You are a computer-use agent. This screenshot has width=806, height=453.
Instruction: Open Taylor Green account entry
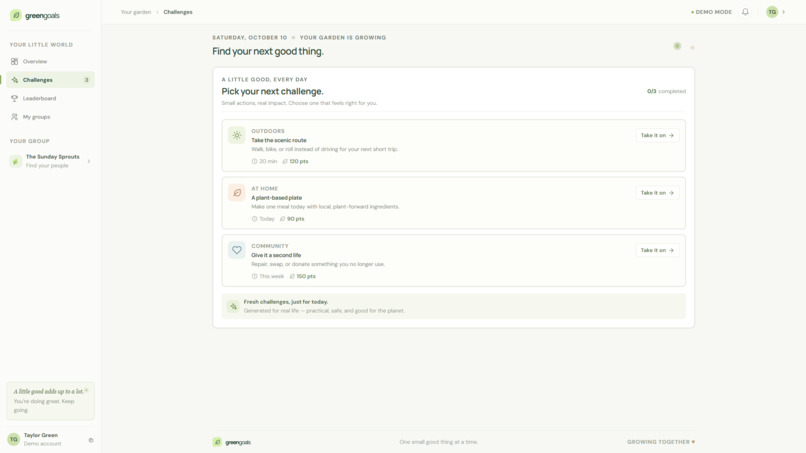click(x=50, y=439)
